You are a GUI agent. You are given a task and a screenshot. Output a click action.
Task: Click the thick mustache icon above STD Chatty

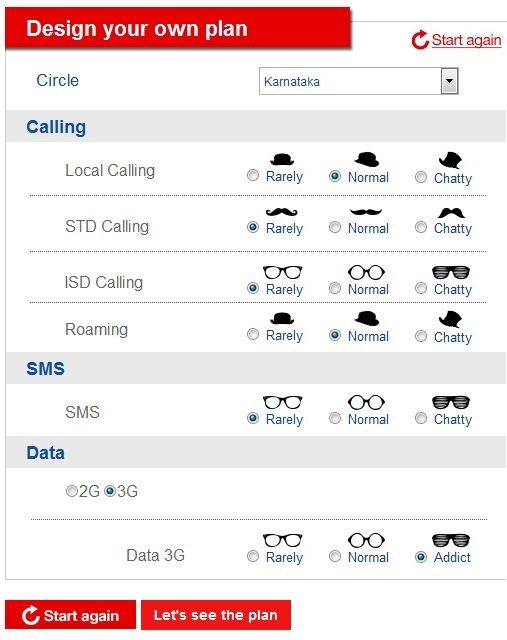tap(451, 213)
